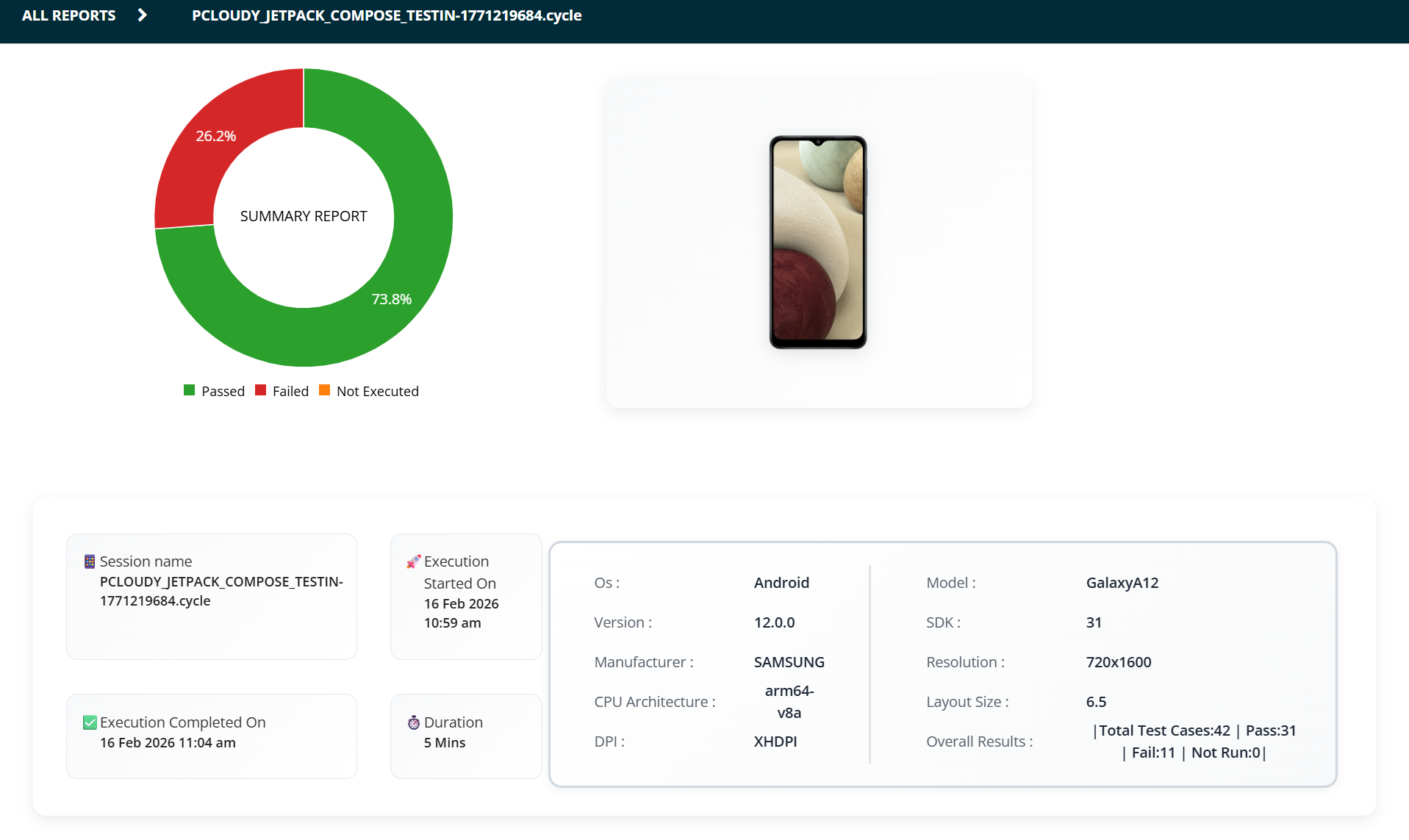Viewport: 1409px width, 840px height.
Task: Toggle the Passed legend green square
Action: [190, 390]
